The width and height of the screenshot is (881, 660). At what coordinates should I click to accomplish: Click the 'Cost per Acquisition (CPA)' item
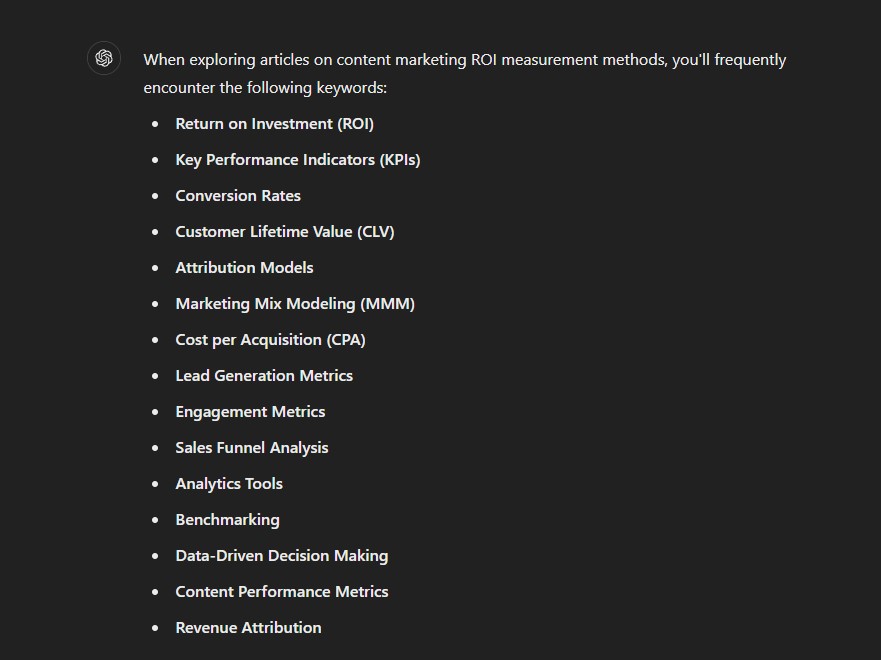pyautogui.click(x=270, y=340)
